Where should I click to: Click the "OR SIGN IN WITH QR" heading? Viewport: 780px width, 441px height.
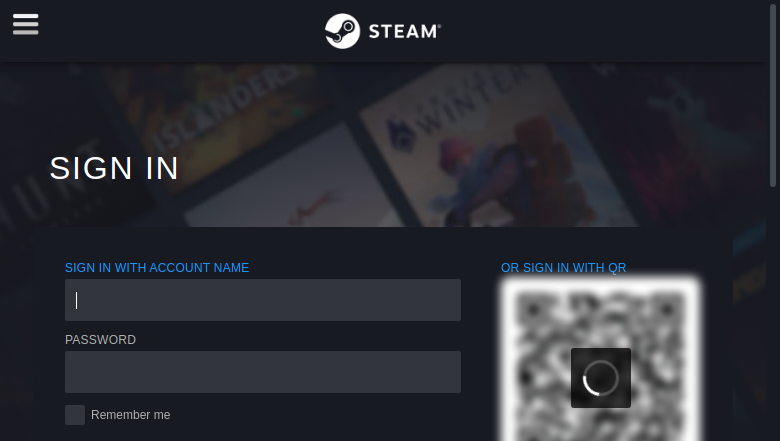click(563, 267)
